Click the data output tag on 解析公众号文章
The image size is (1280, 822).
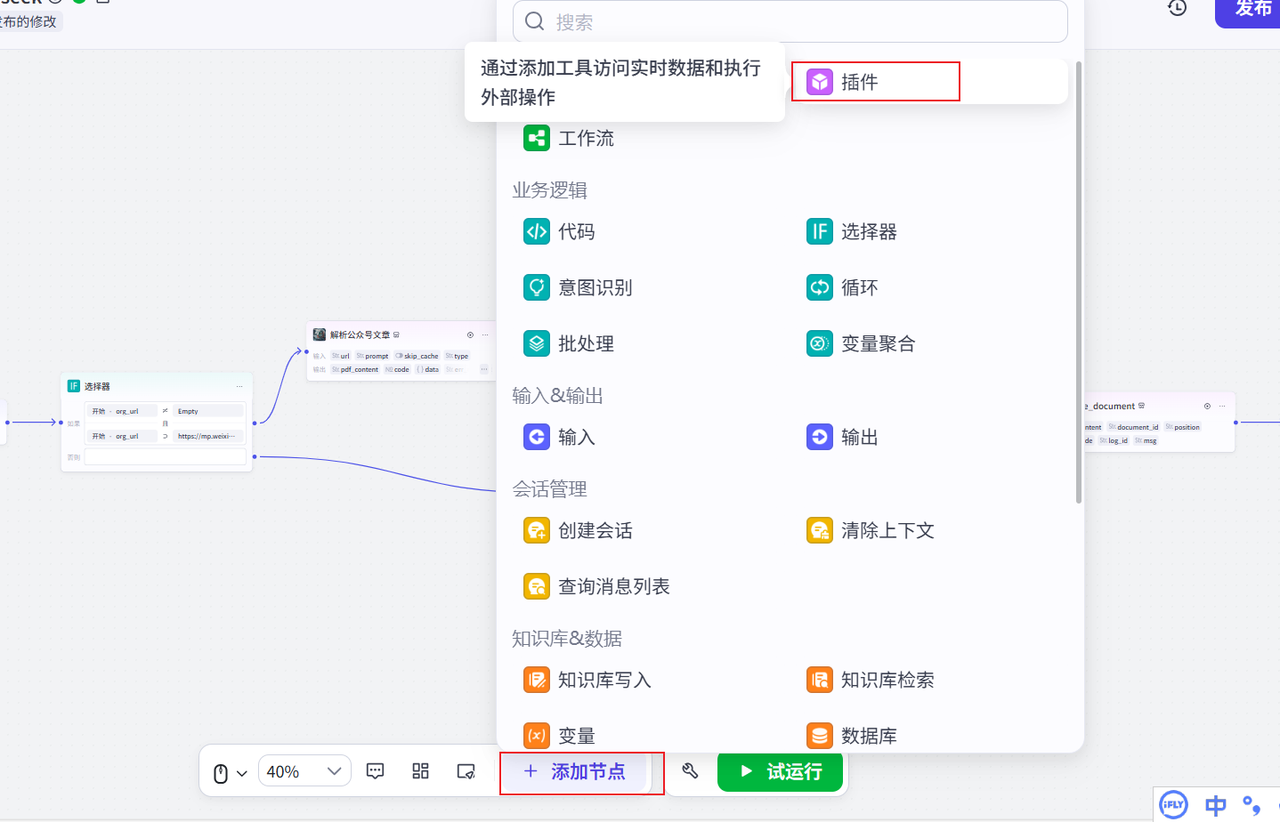pos(428,369)
